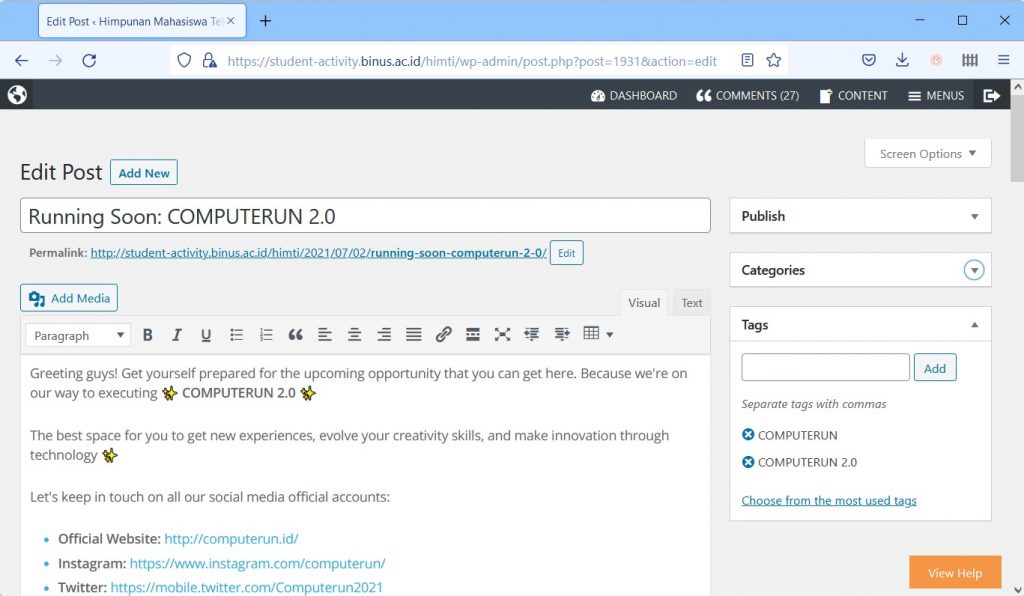Apply italic formatting to text
This screenshot has width=1024, height=596.
(x=177, y=335)
